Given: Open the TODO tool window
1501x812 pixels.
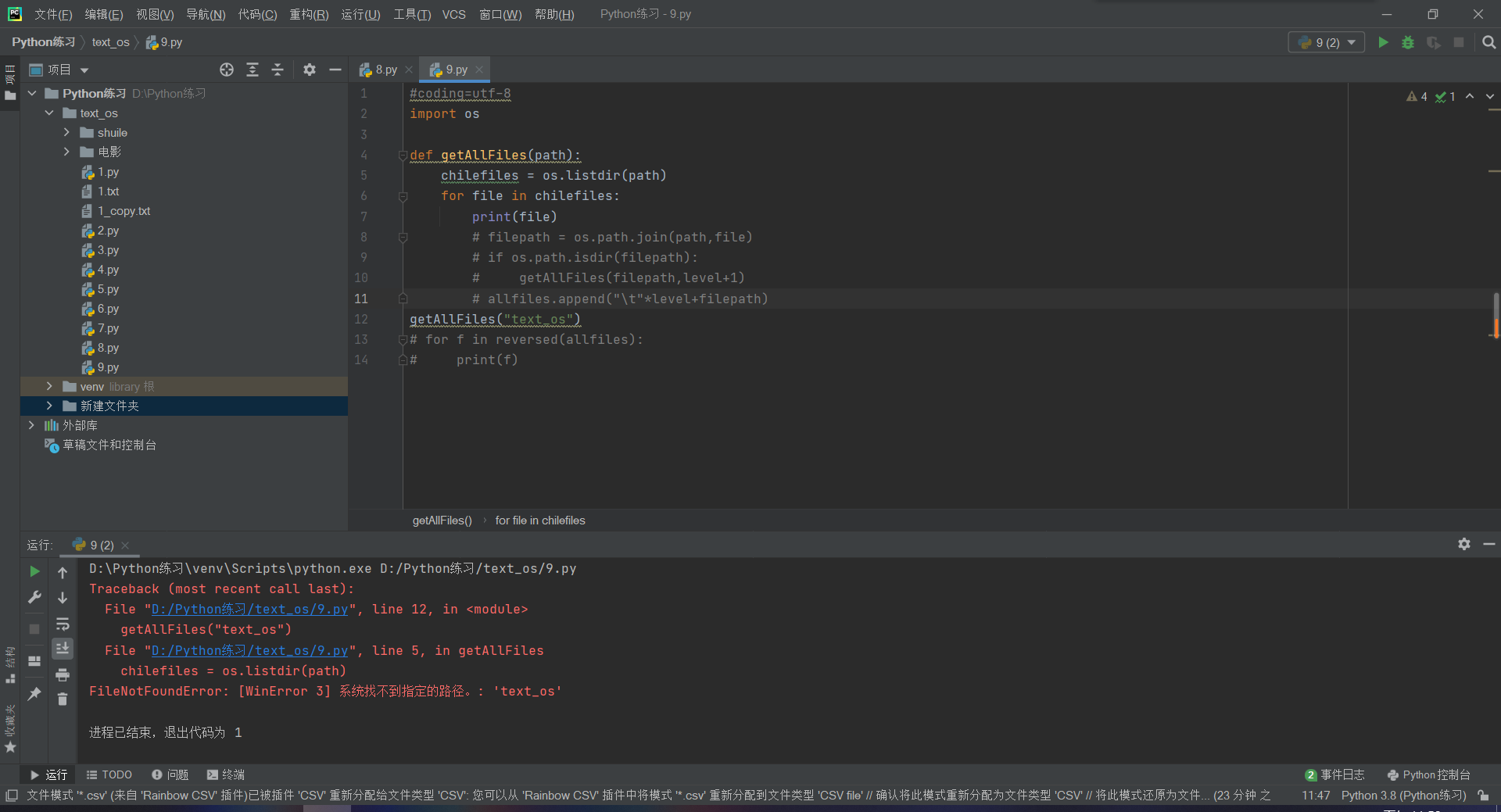Looking at the screenshot, I should (x=109, y=774).
